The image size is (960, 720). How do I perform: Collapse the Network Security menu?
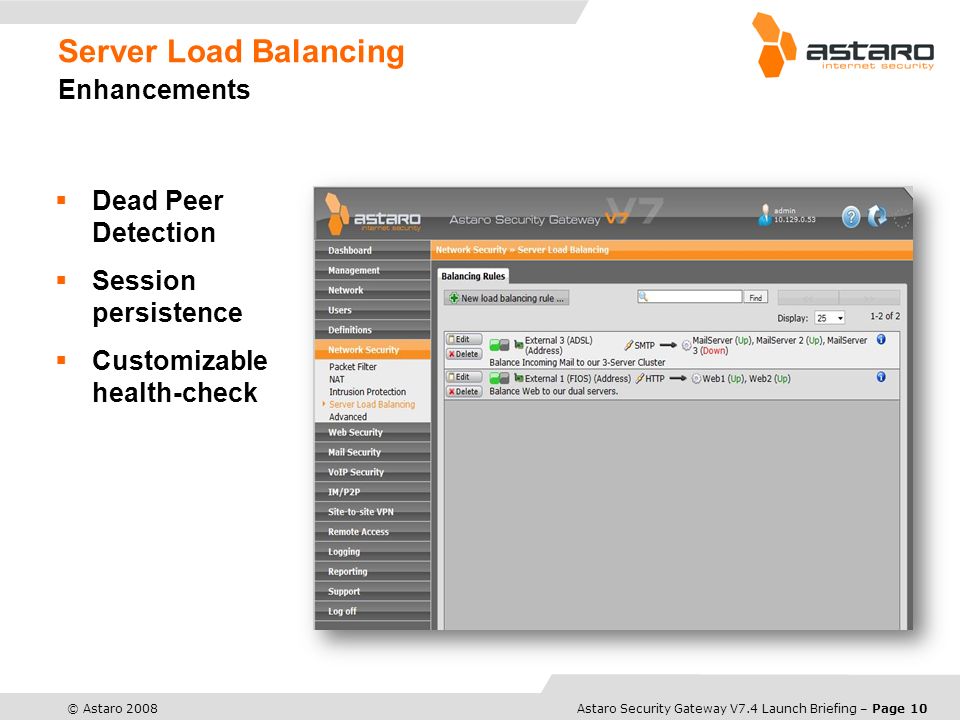click(372, 350)
